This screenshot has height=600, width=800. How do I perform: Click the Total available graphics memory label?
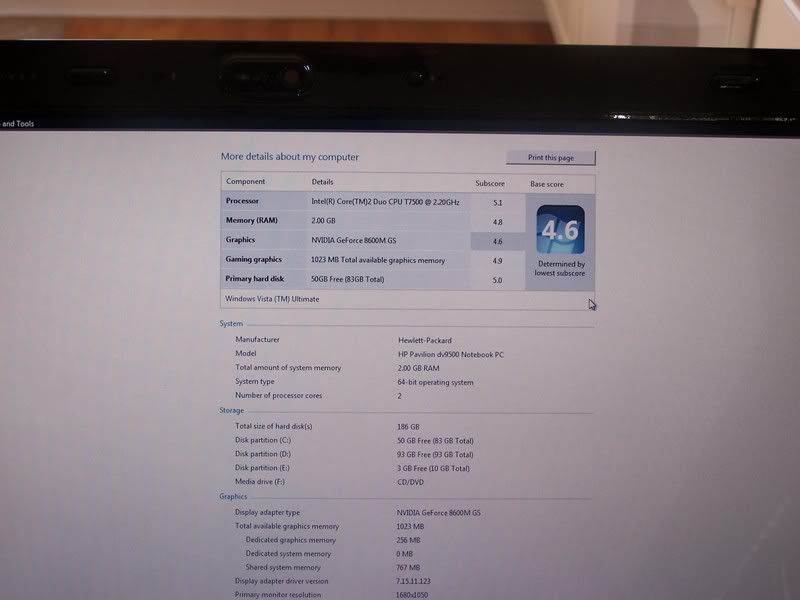tap(287, 526)
